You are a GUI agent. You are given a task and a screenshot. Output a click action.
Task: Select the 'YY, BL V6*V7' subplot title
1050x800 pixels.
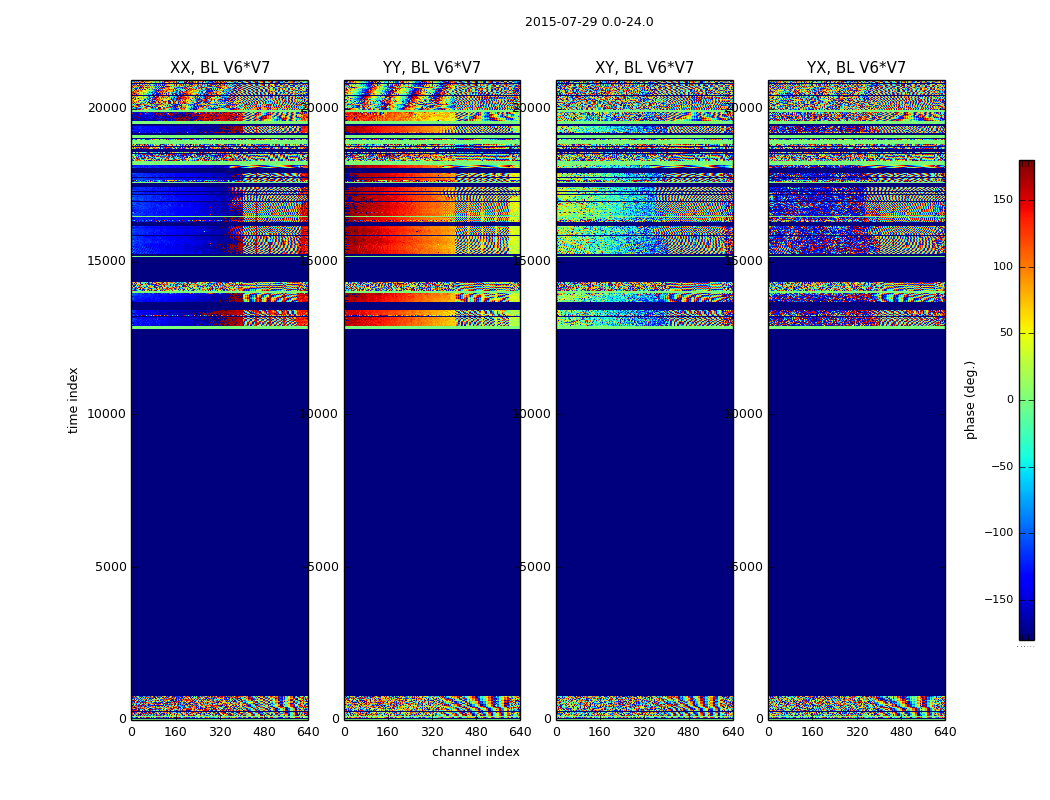(432, 68)
